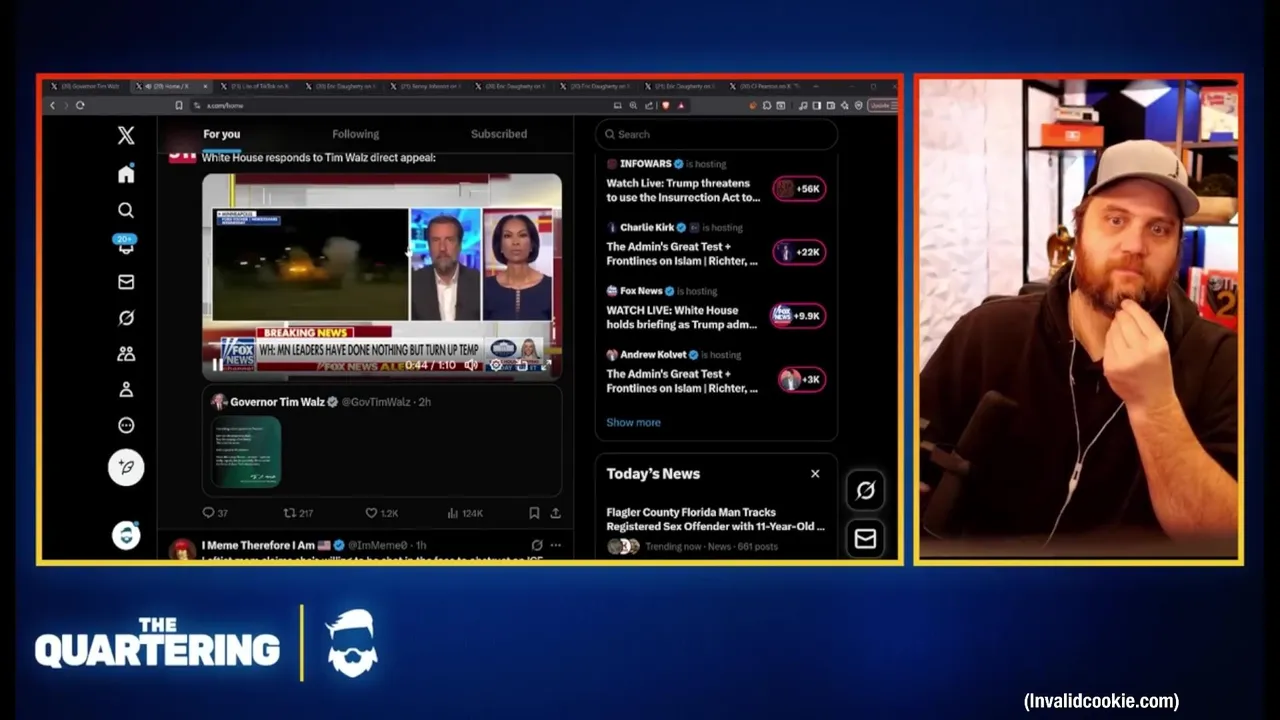Click Show more under live events
This screenshot has height=720, width=1280.
tap(633, 422)
